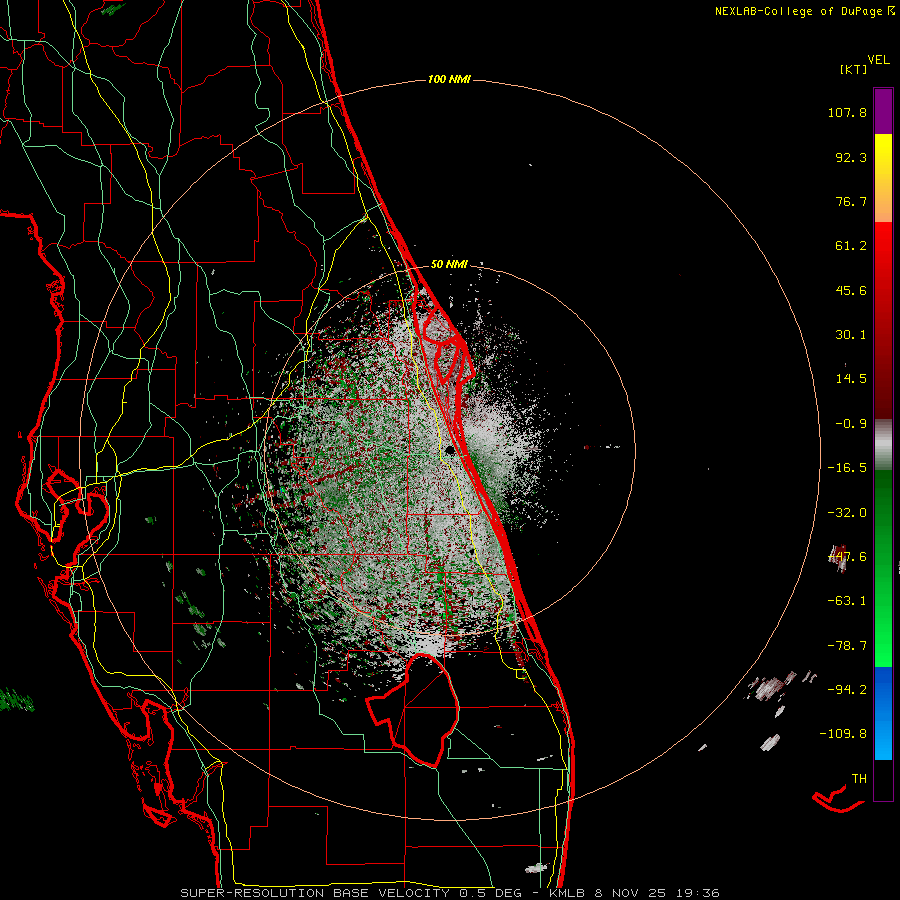900x900 pixels.
Task: Click the -78.7 legend value
Action: click(x=847, y=646)
